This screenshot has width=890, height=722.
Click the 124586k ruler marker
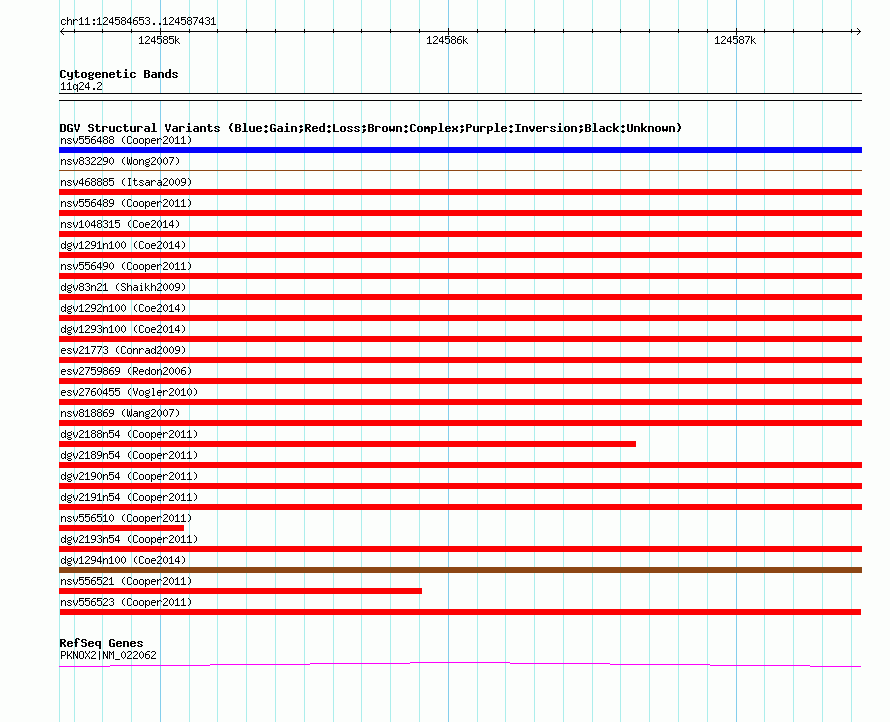point(447,40)
